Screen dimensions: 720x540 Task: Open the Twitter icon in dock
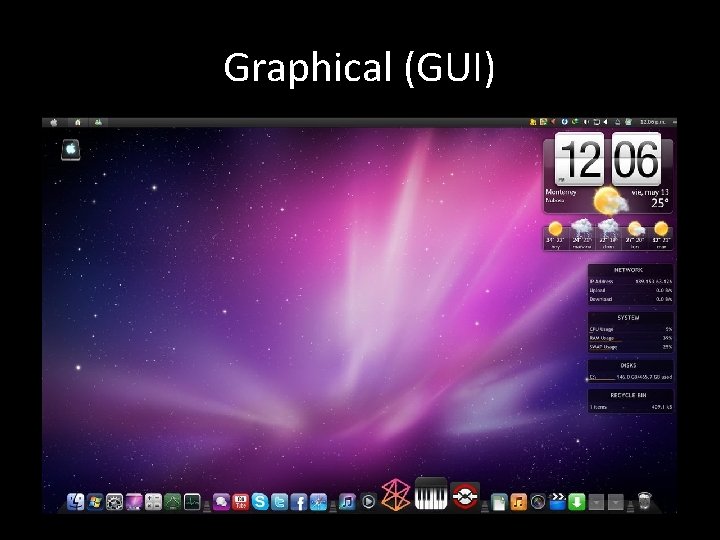(279, 501)
